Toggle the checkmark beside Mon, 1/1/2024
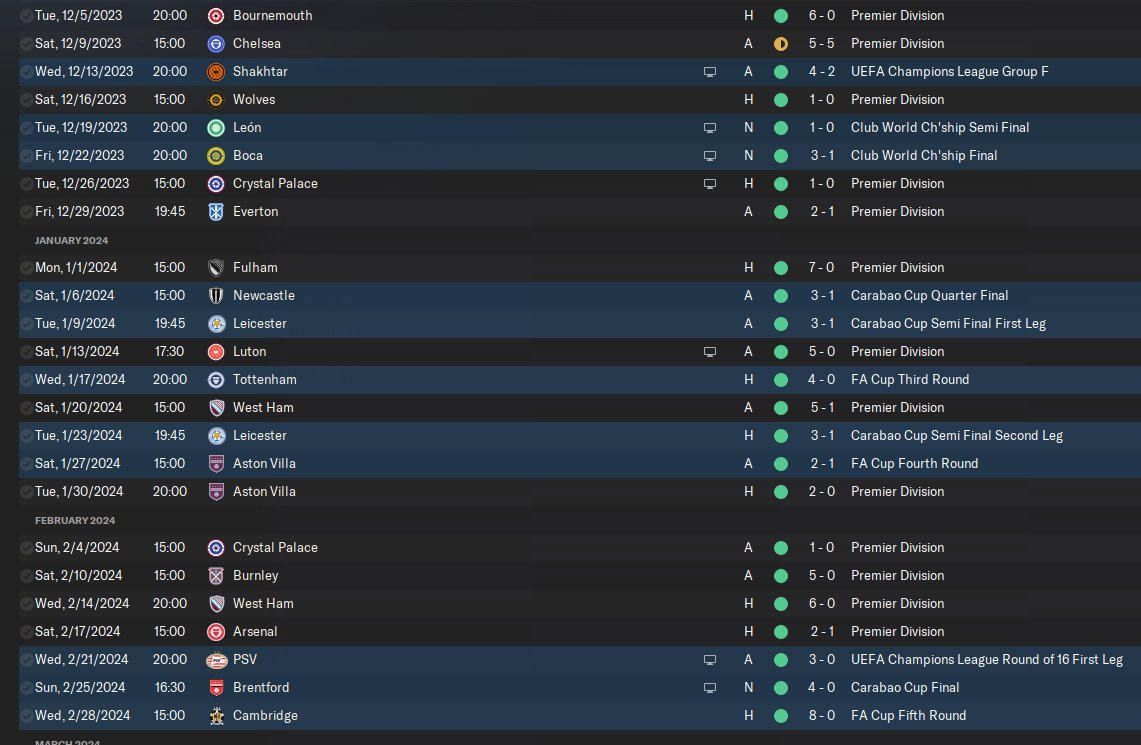 click(x=26, y=268)
